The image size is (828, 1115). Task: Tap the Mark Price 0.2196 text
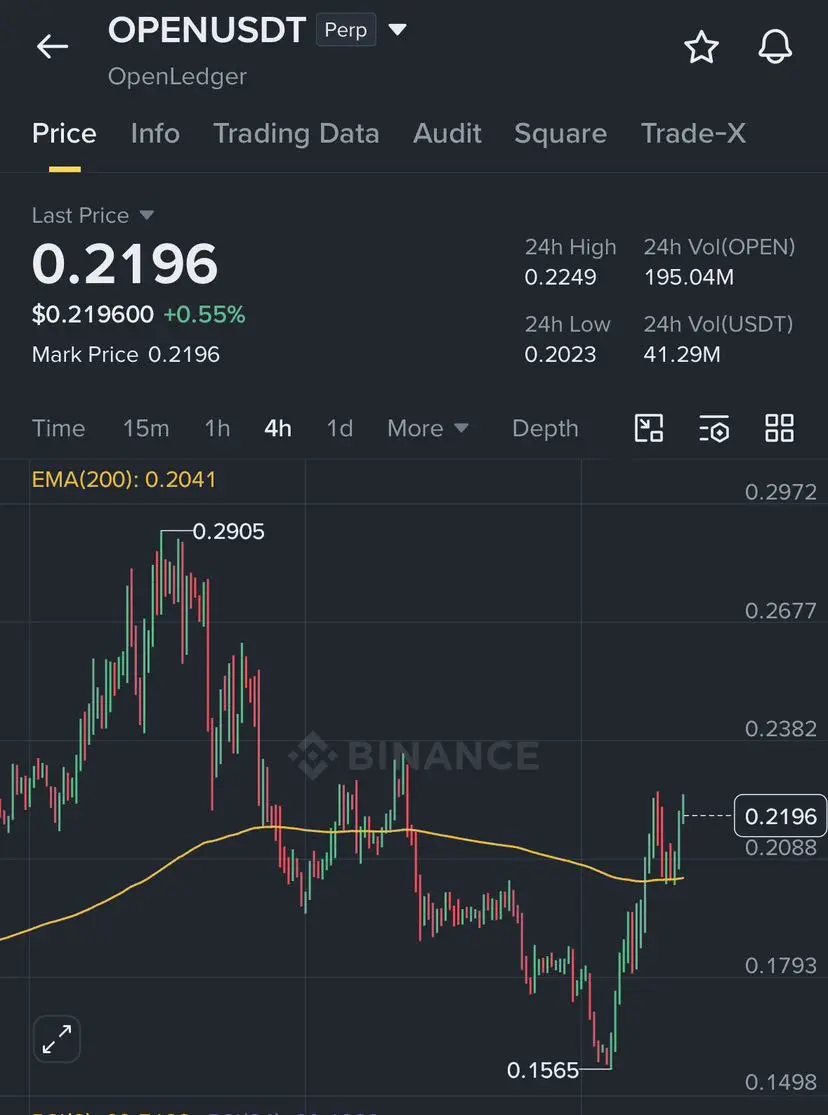(x=126, y=354)
